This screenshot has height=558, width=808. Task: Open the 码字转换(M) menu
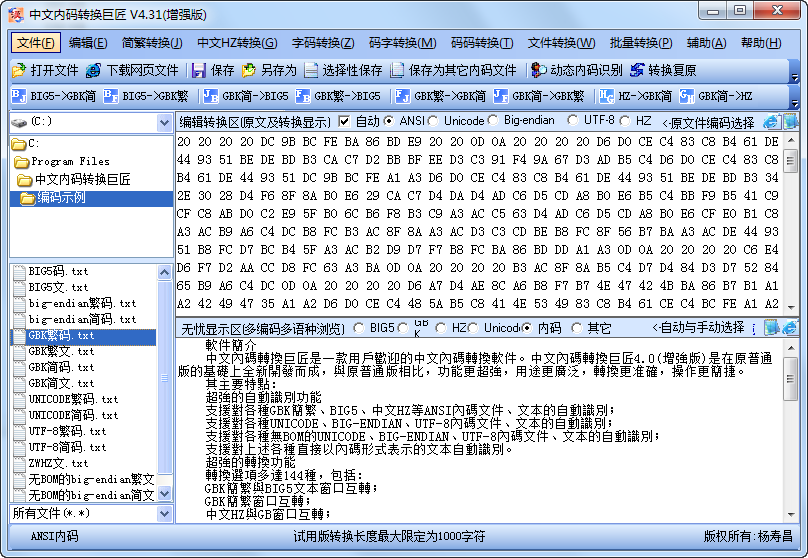point(402,43)
